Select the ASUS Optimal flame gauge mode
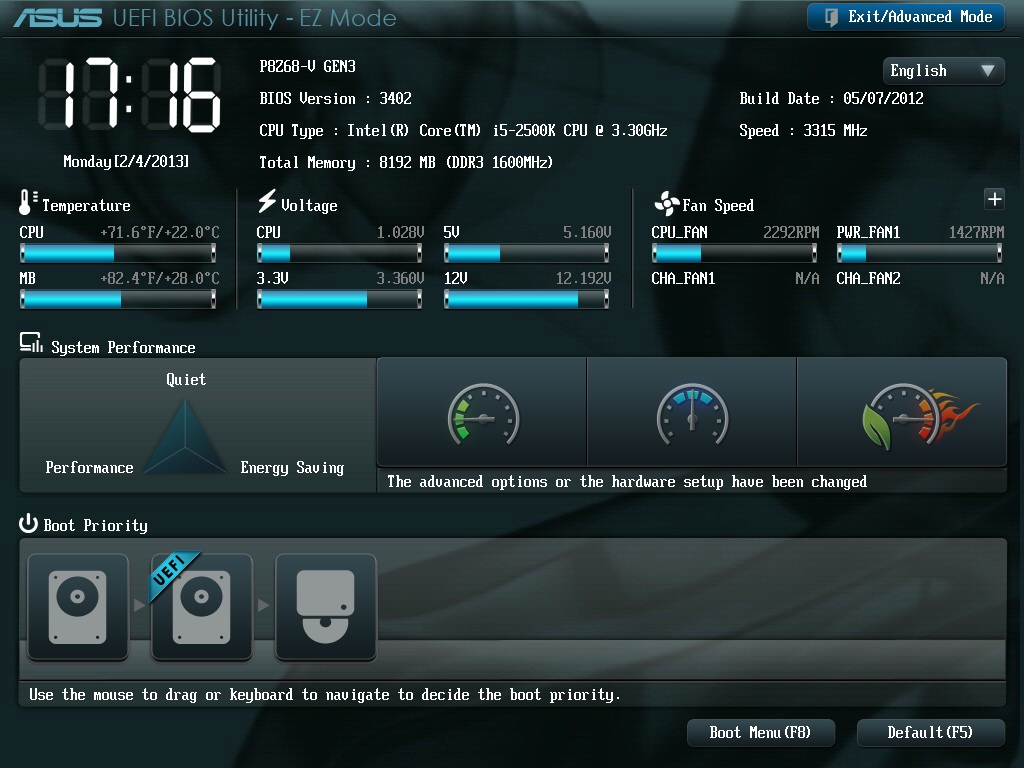Viewport: 1024px width, 768px height. click(x=902, y=413)
